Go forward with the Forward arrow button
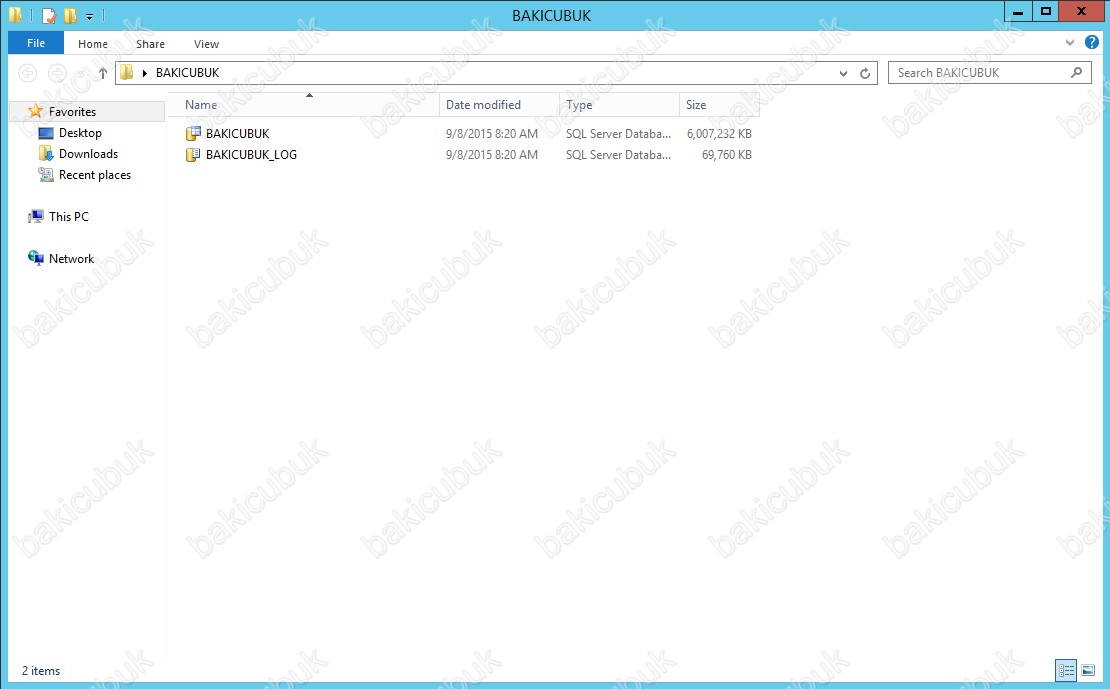 click(x=57, y=73)
